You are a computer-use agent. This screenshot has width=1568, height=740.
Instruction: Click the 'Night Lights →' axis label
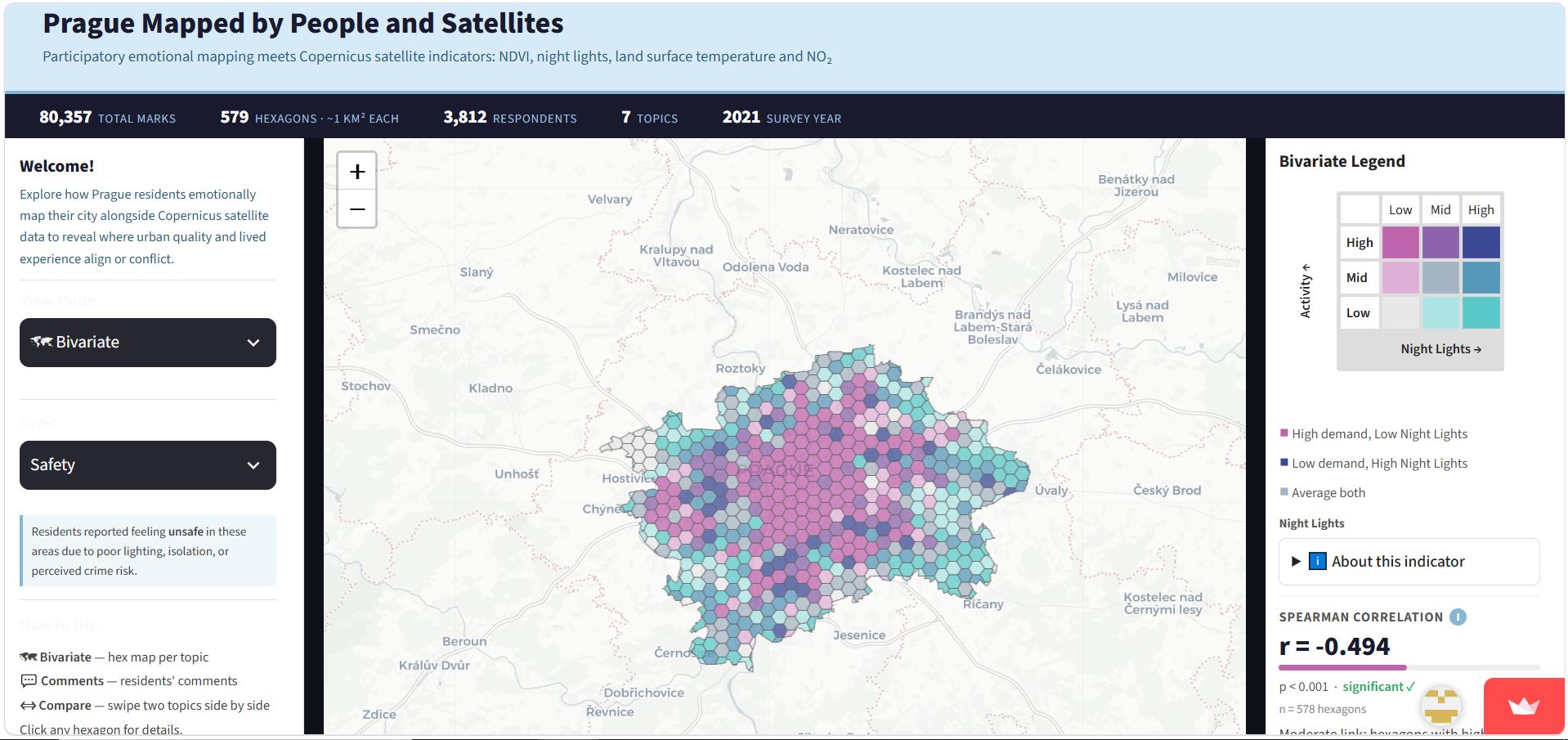coord(1441,349)
